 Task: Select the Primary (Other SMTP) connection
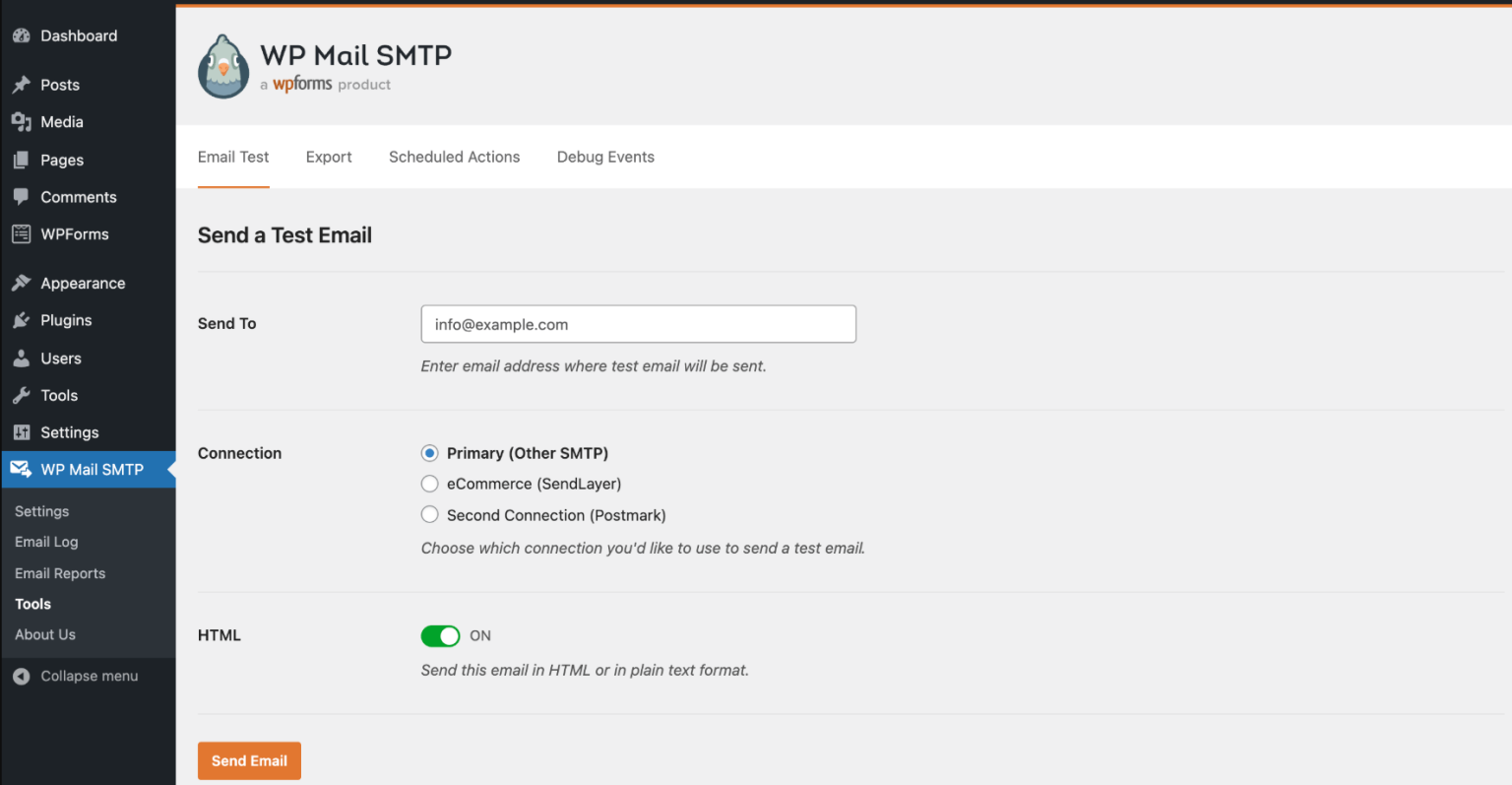click(x=429, y=452)
